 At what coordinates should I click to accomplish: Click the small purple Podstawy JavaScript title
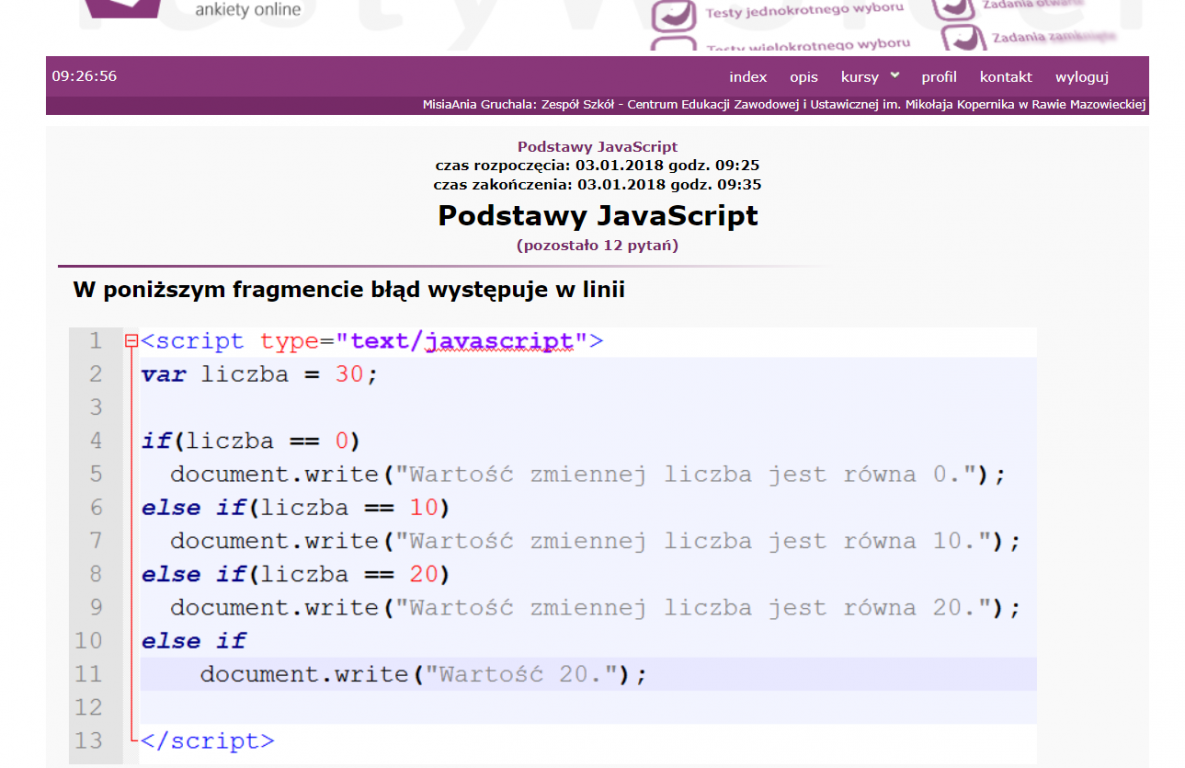tap(597, 147)
